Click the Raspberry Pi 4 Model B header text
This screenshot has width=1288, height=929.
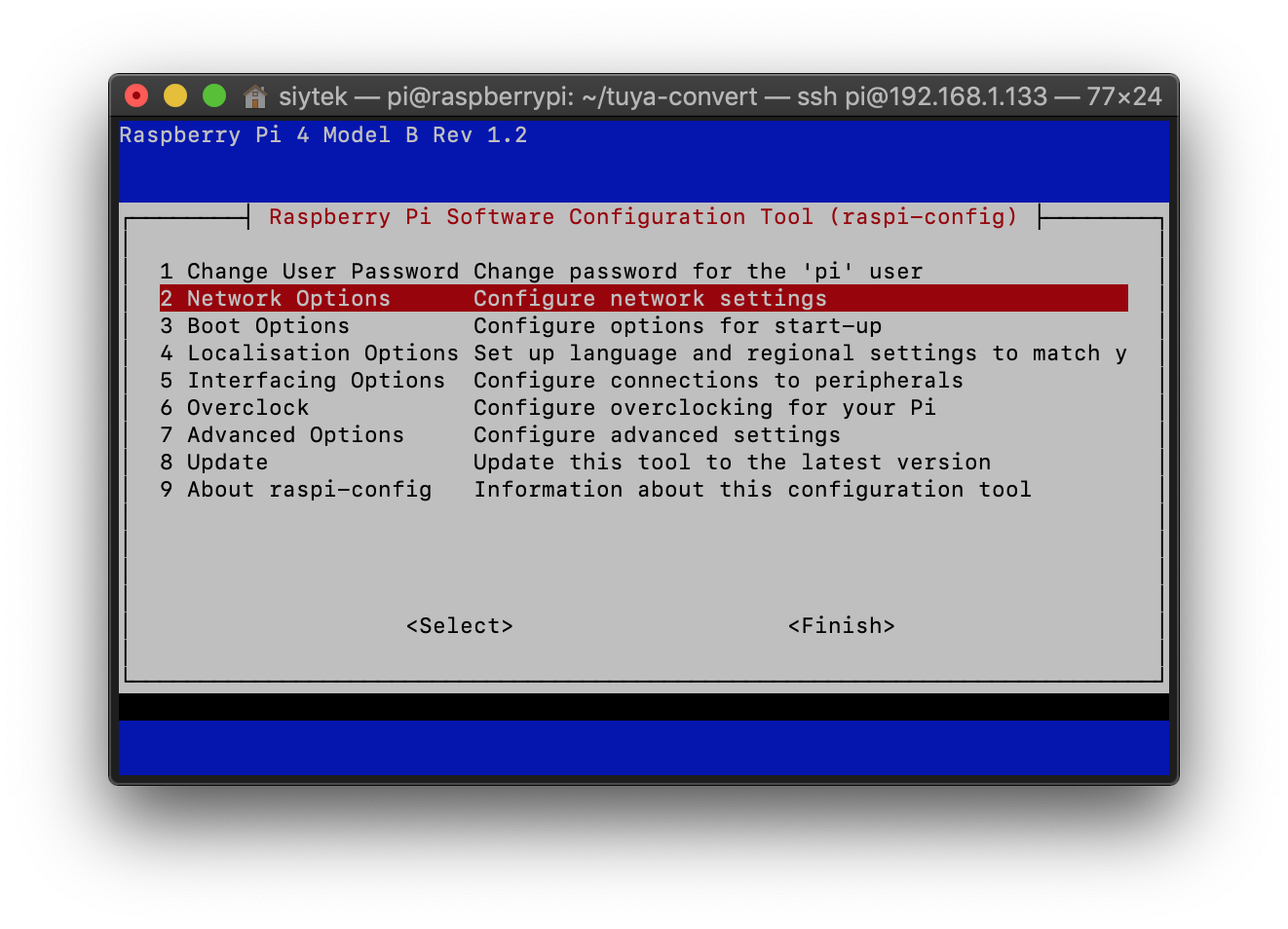click(x=322, y=134)
